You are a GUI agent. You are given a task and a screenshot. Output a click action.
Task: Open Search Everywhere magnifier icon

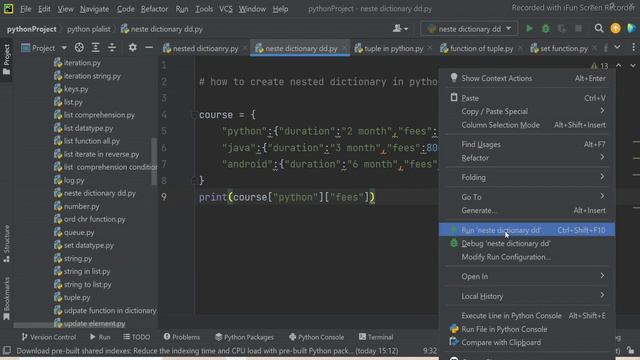tap(599, 28)
